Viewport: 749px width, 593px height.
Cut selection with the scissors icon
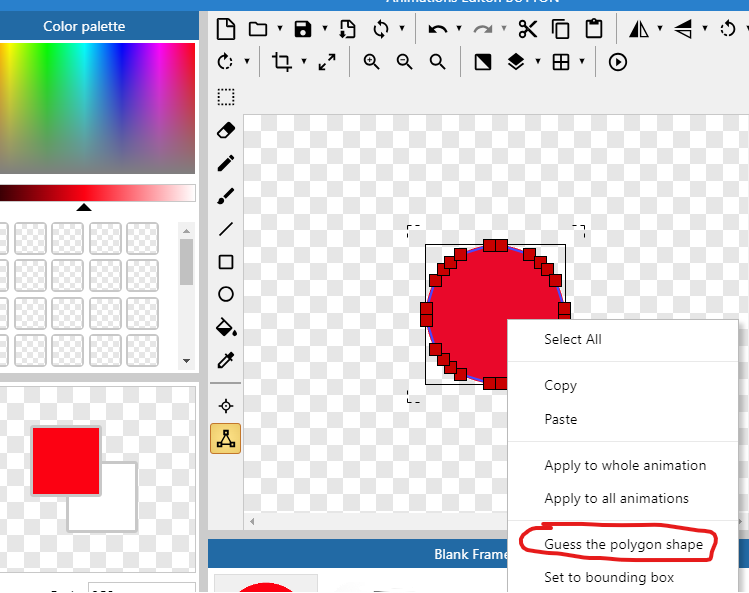pyautogui.click(x=528, y=29)
